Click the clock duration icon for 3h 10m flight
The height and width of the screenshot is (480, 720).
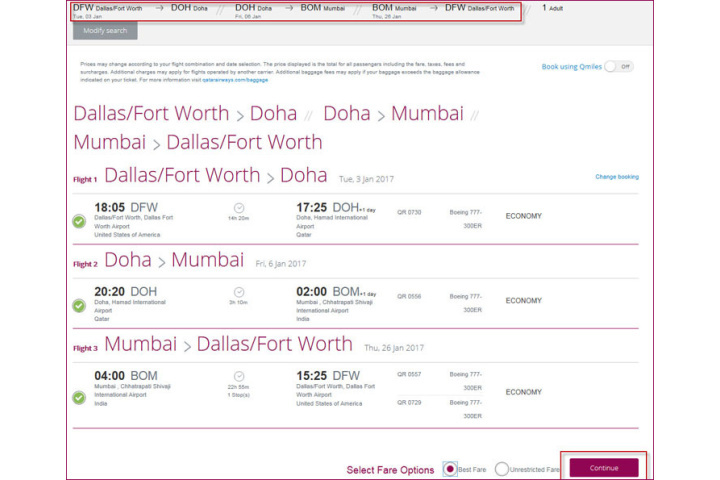(x=239, y=292)
